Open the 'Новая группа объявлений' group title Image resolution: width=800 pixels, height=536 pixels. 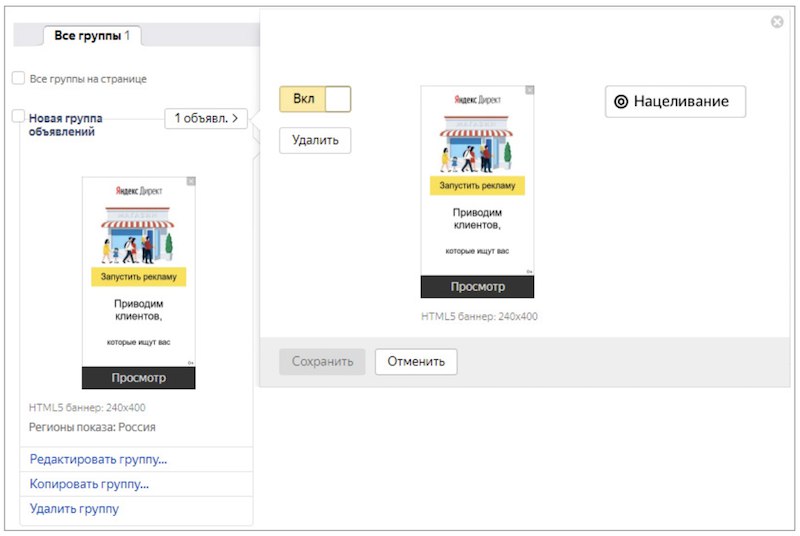tap(65, 125)
